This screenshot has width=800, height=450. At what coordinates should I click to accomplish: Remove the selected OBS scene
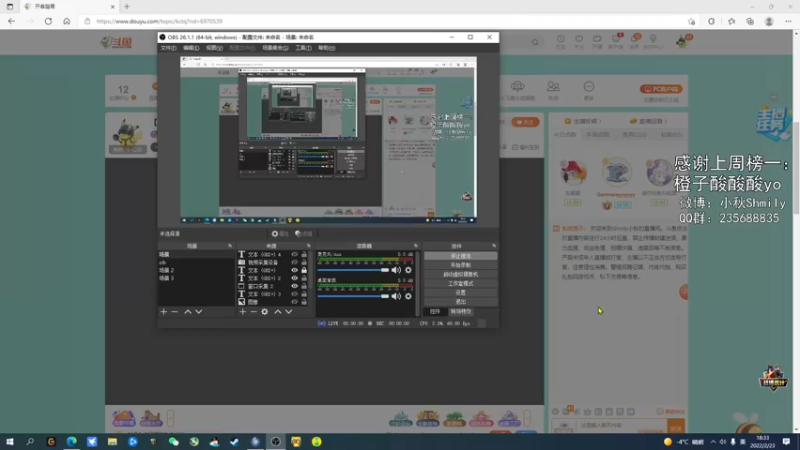(x=174, y=311)
